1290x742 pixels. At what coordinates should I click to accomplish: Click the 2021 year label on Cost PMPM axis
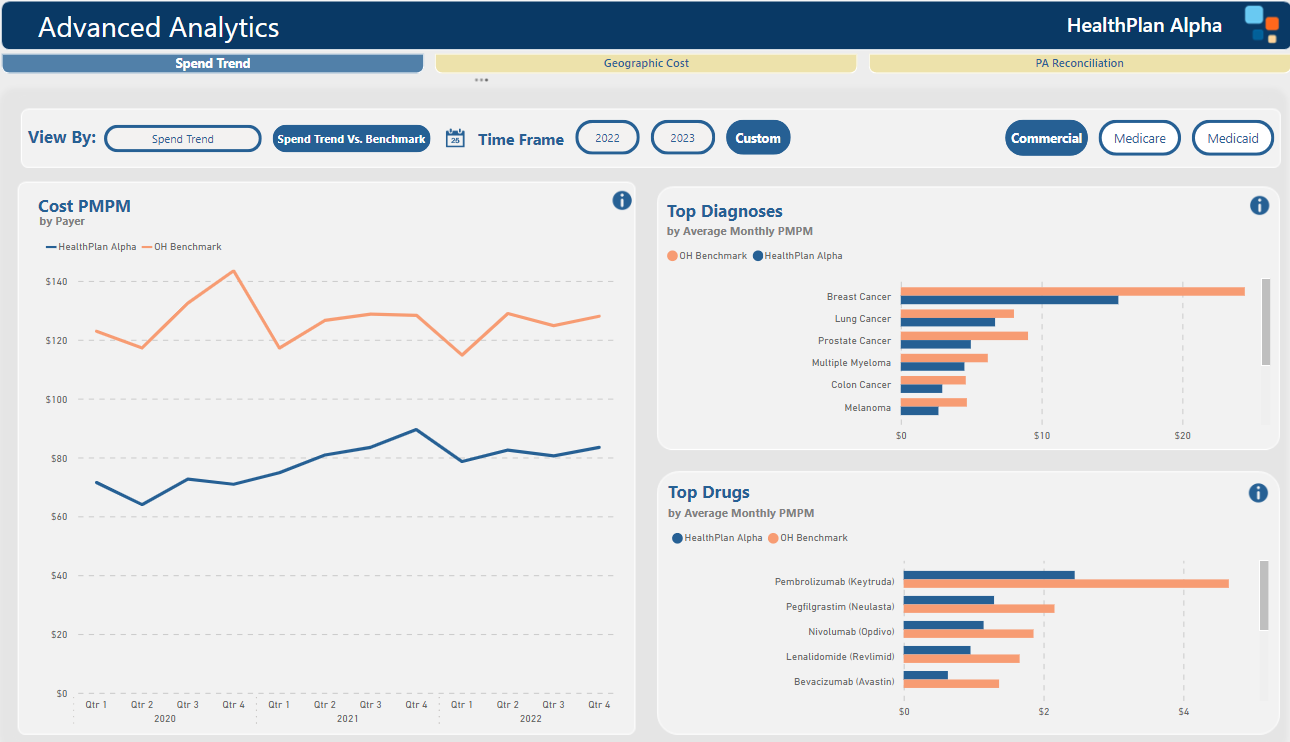point(347,719)
